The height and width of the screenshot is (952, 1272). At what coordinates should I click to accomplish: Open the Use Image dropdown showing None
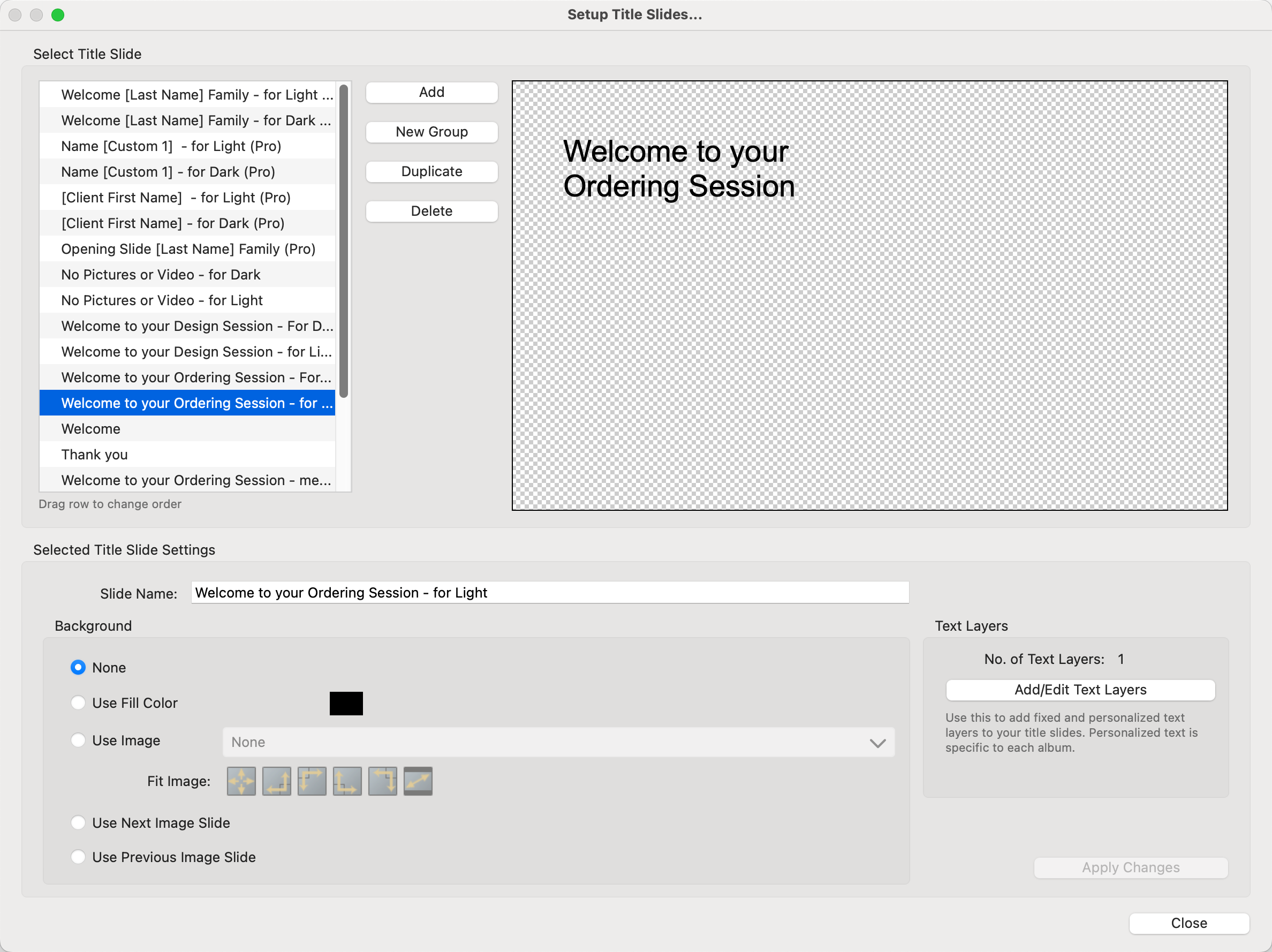(x=558, y=742)
